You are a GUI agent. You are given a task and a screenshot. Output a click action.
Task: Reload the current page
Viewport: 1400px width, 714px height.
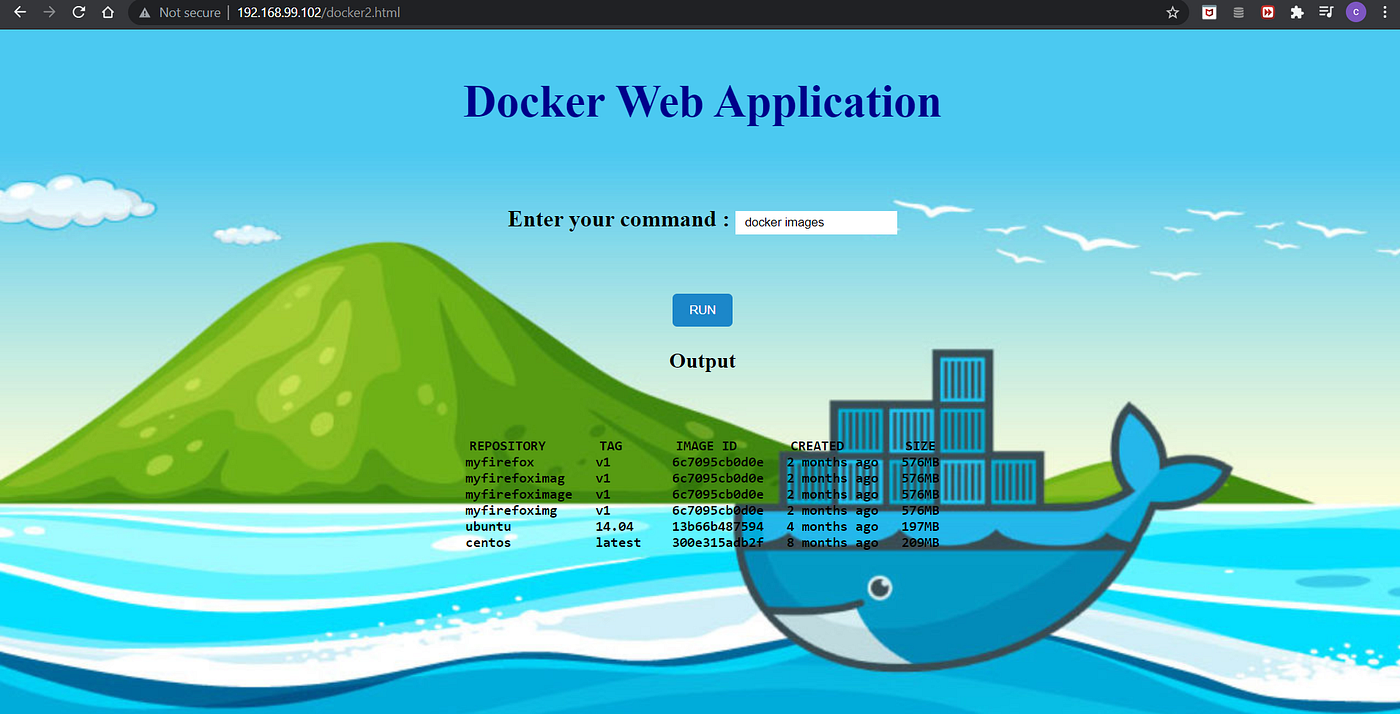tap(78, 13)
